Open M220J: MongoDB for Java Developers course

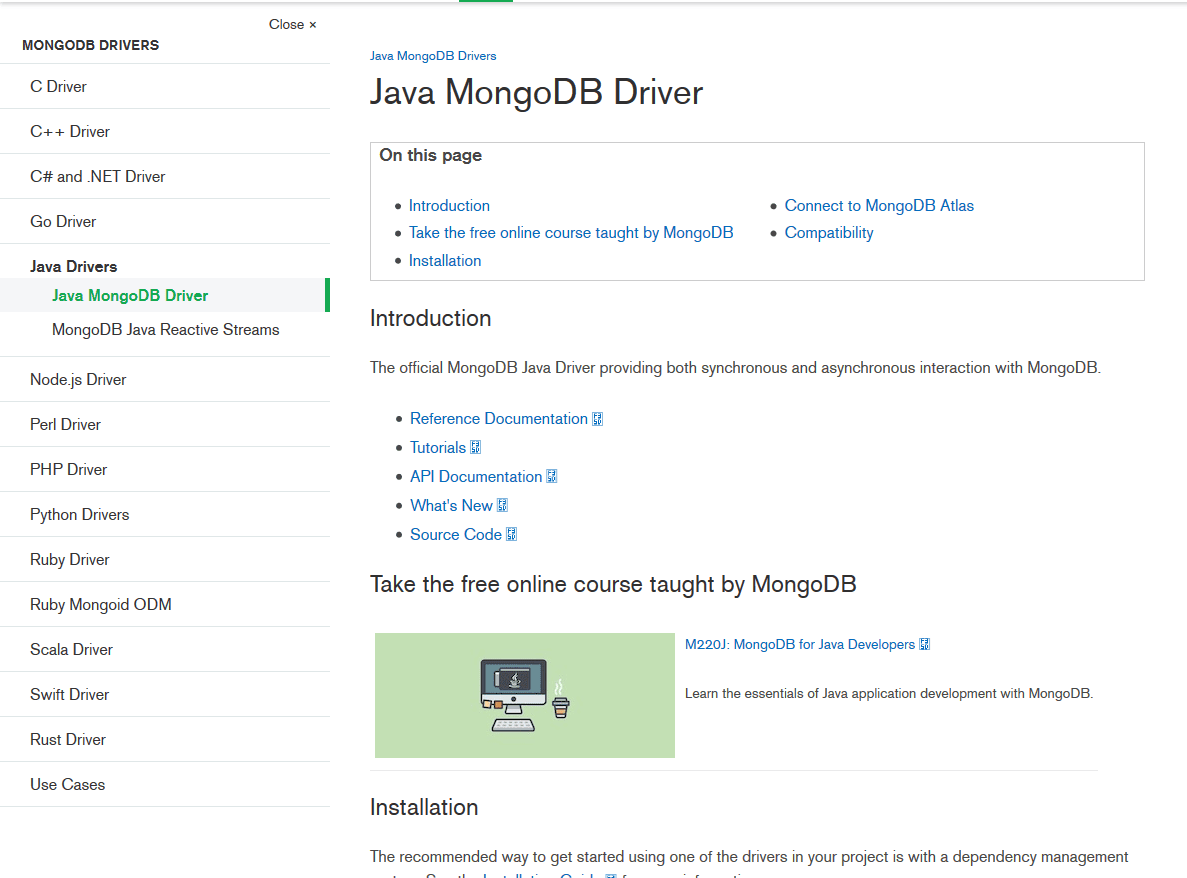(799, 645)
